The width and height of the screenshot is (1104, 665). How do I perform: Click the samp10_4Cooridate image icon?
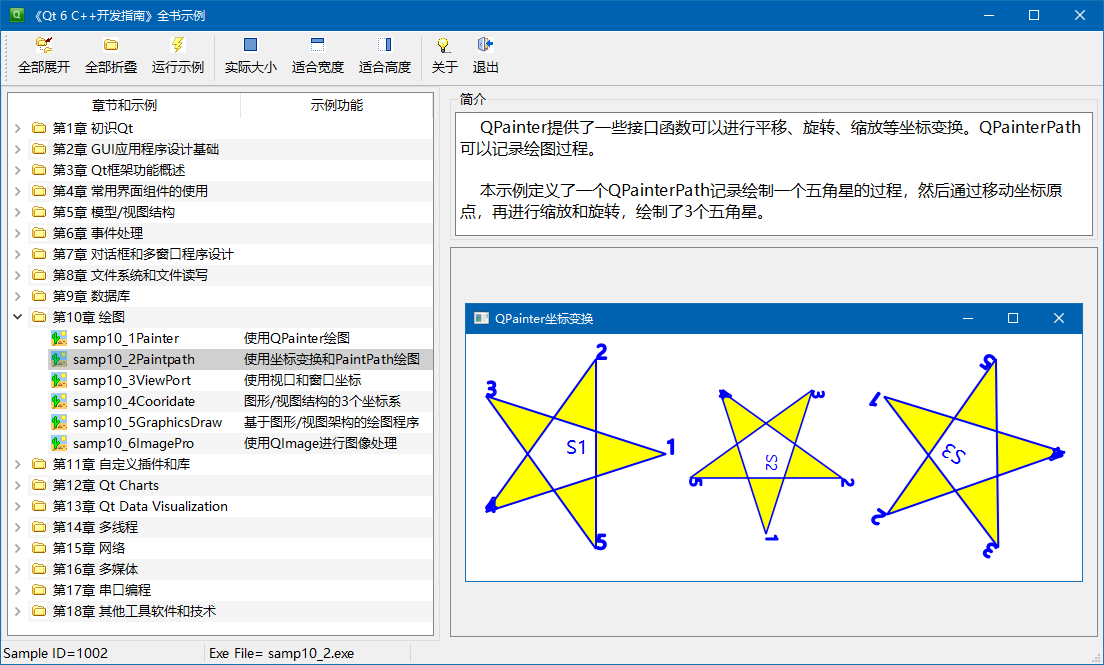tap(59, 402)
